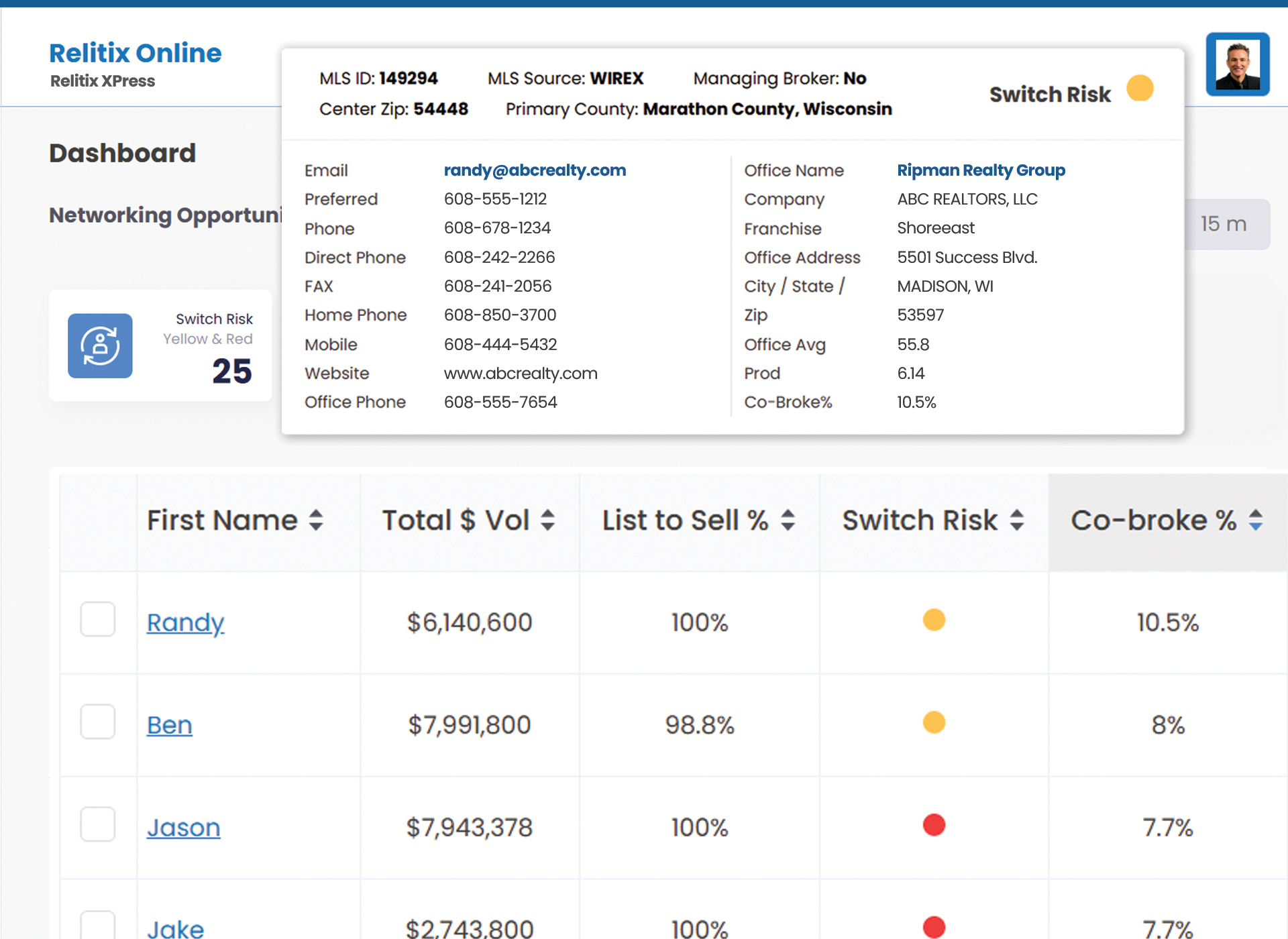Click Ben's yellow switch risk indicator

(933, 723)
